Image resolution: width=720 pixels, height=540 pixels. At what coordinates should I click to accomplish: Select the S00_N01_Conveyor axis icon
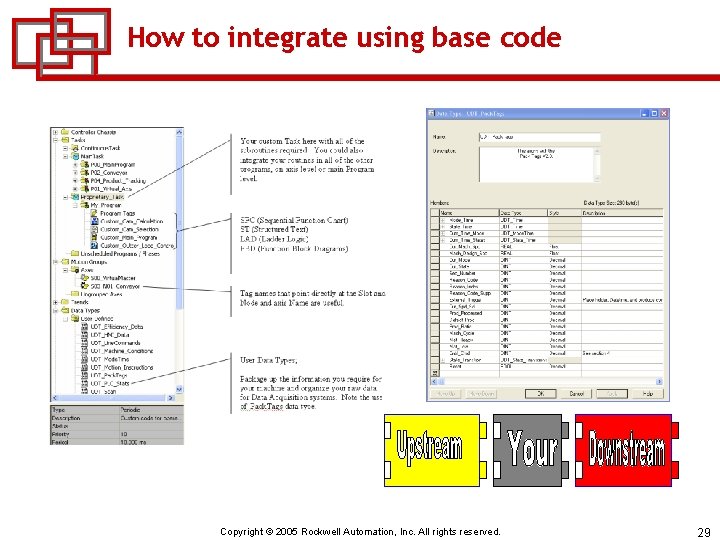point(84,286)
